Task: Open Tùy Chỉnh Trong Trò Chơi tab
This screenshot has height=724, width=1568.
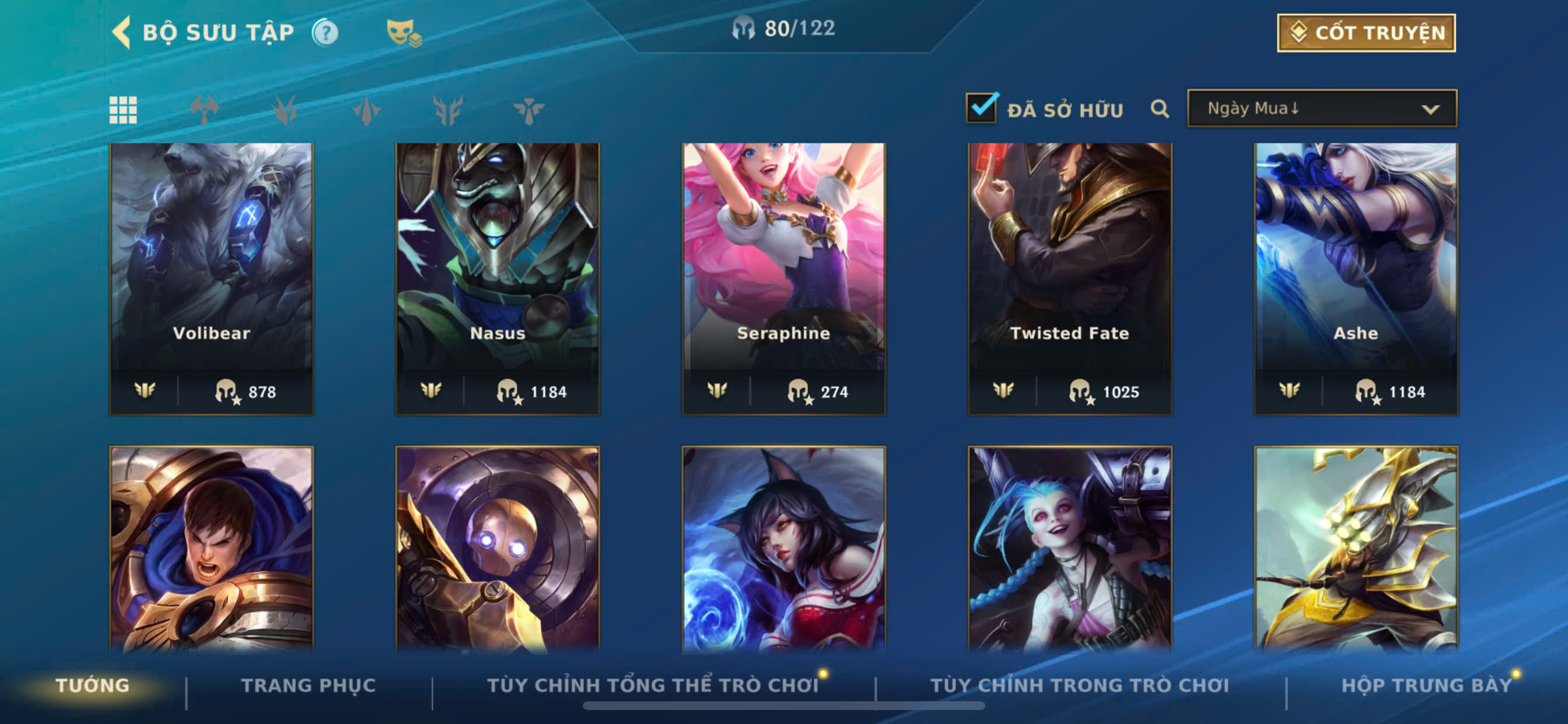Action: click(1079, 685)
